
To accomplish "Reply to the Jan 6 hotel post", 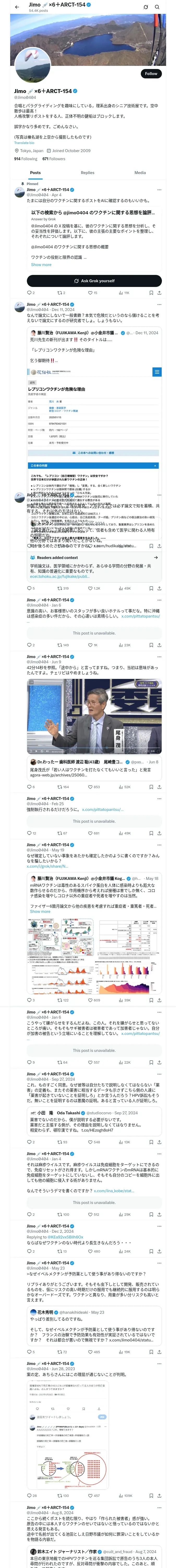I will 30,645.
